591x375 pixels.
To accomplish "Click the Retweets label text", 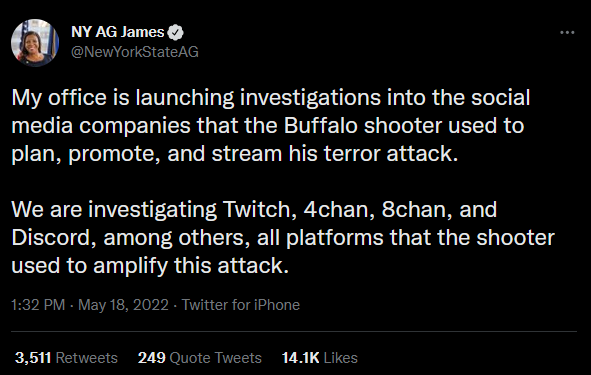I will (87, 358).
